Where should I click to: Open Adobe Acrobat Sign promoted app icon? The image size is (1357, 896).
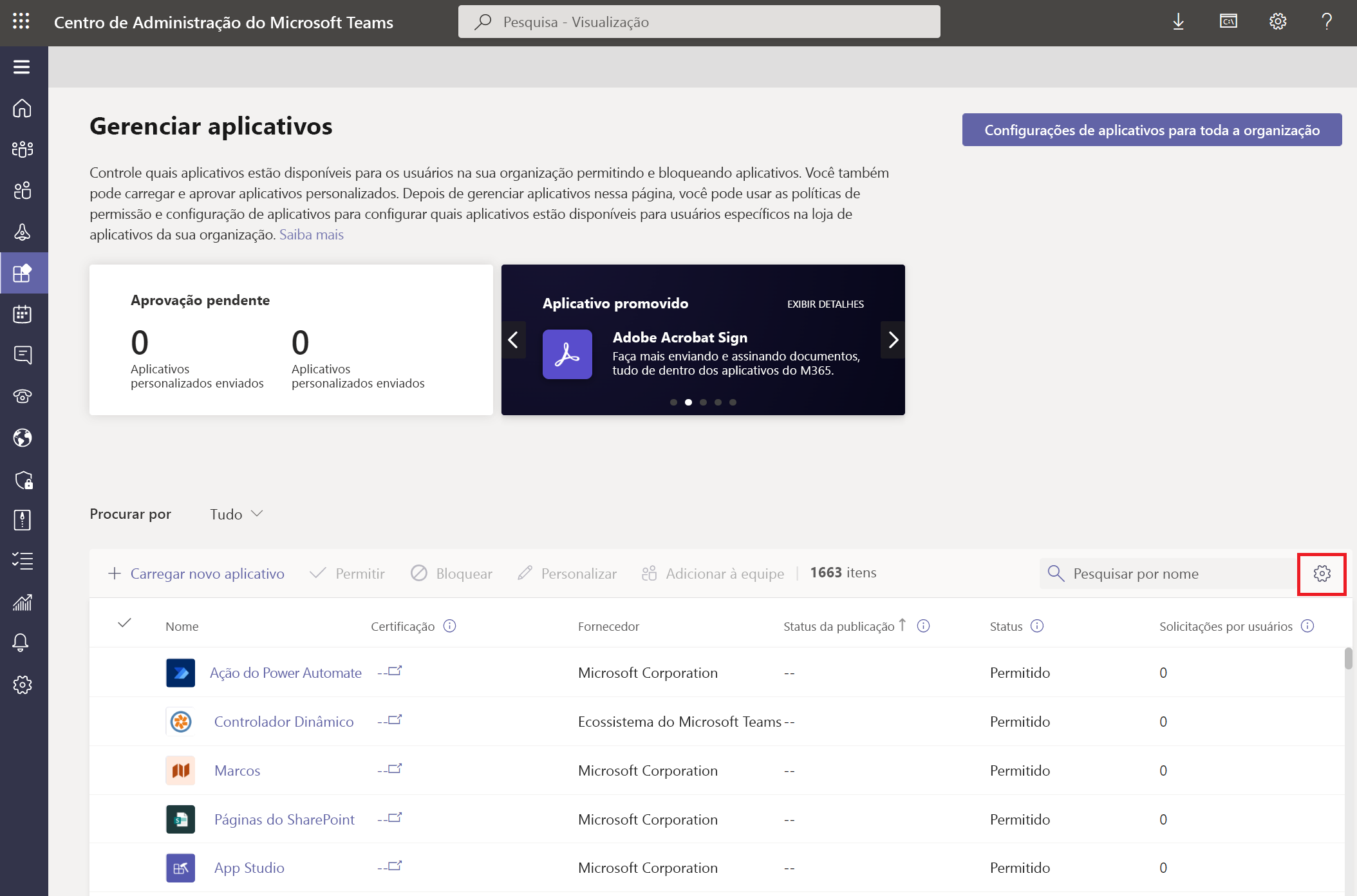point(567,354)
